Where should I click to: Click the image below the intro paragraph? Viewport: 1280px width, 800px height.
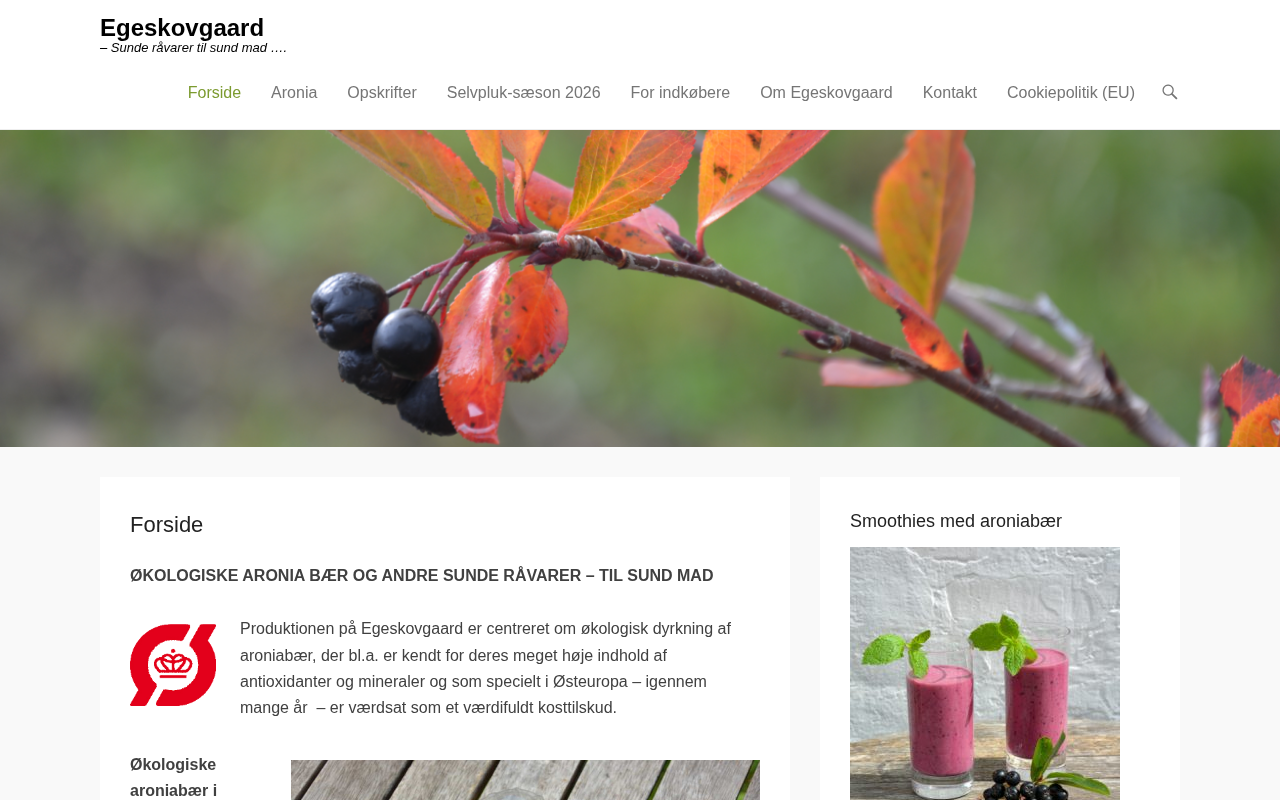pyautogui.click(x=525, y=780)
